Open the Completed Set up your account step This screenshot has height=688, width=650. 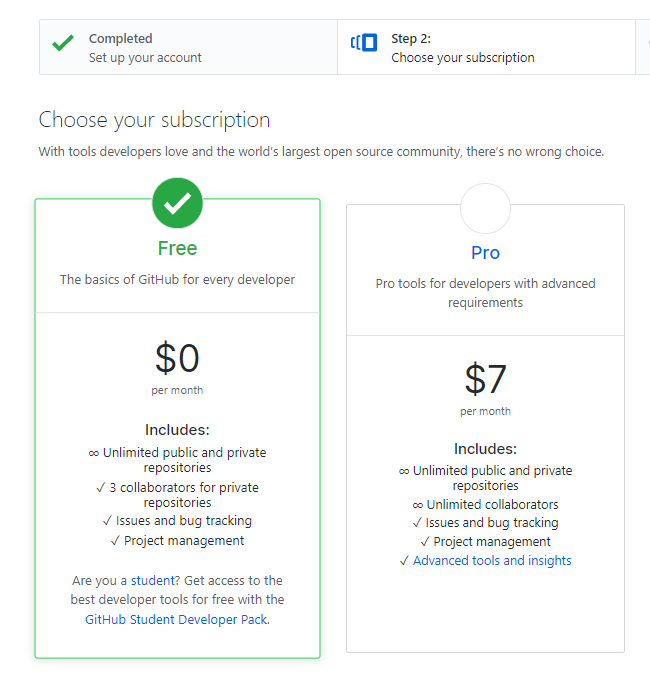pos(189,47)
